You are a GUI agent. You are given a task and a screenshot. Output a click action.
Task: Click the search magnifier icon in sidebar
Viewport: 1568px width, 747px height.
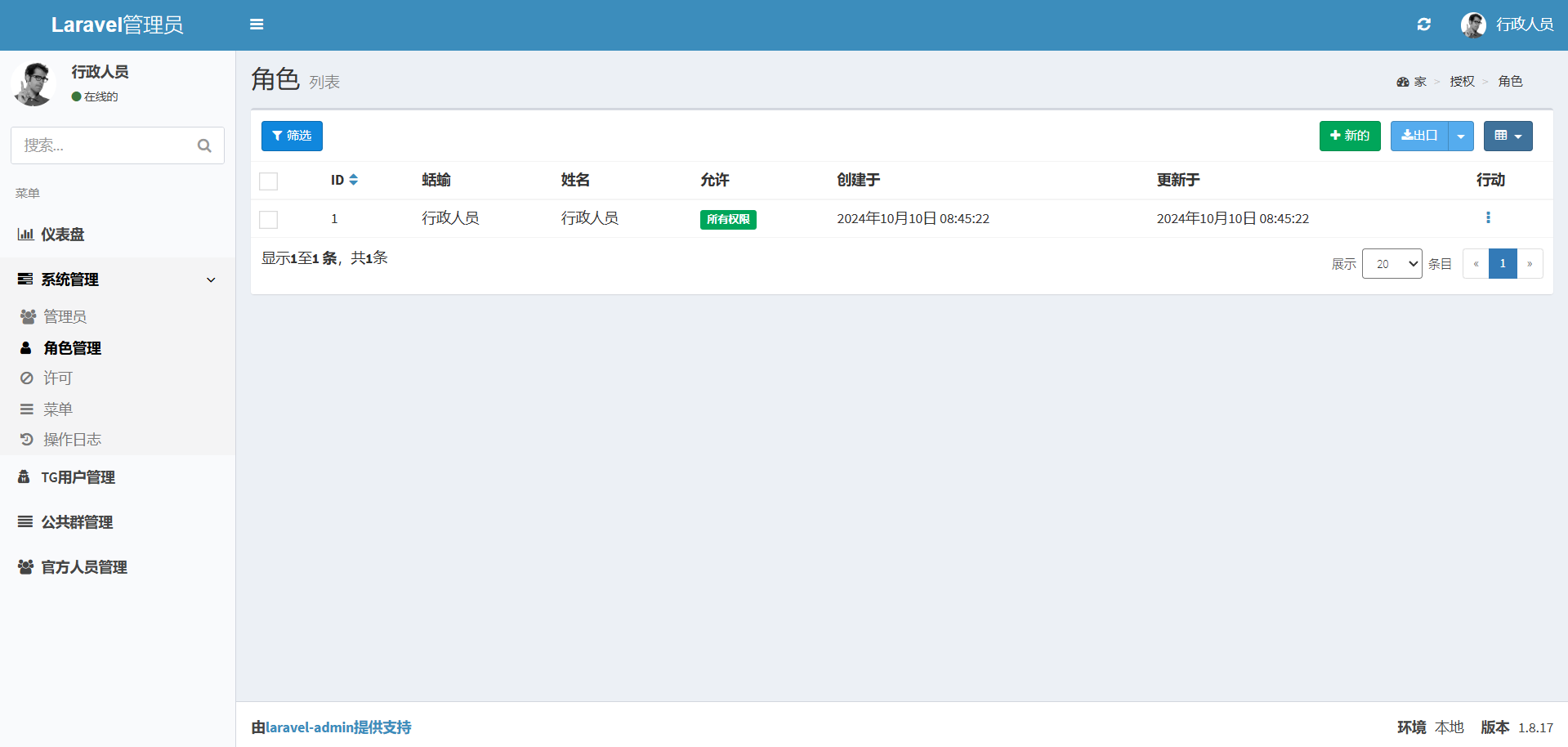pos(204,145)
